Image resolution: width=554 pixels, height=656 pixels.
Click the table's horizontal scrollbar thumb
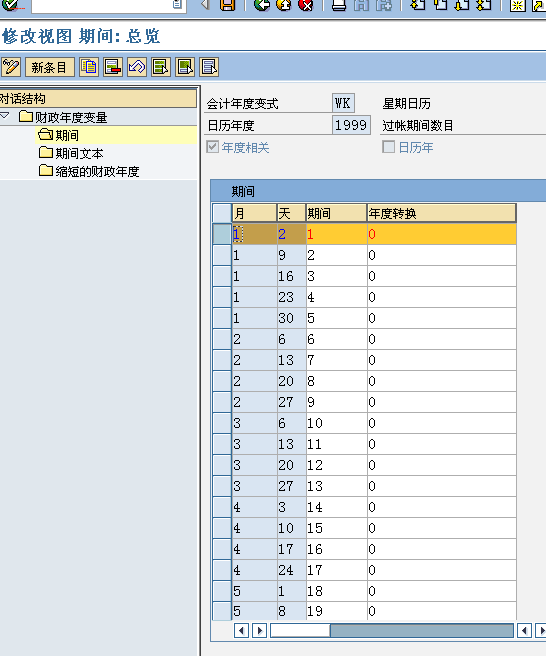300,630
